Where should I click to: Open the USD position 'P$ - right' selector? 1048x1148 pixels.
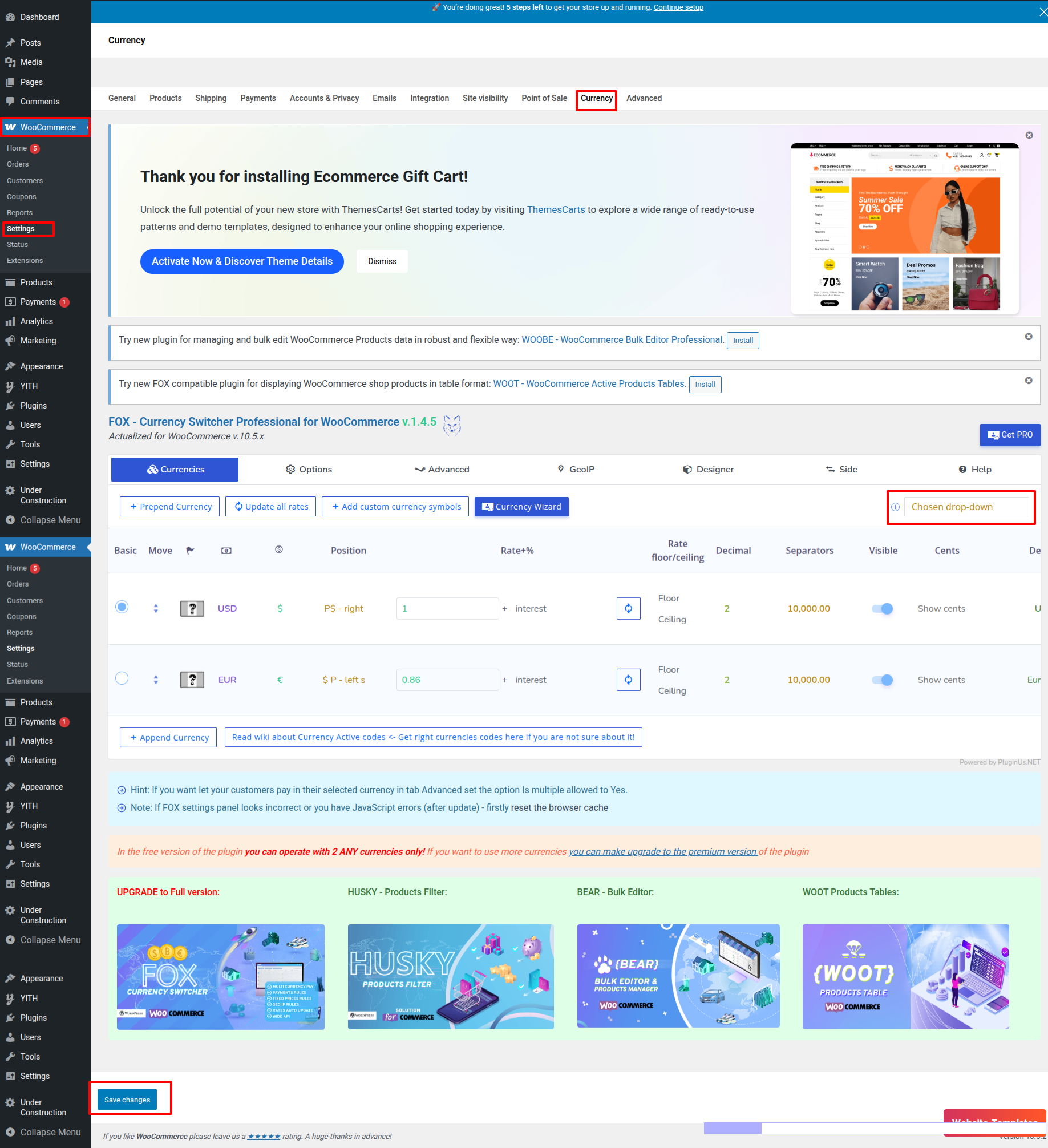click(x=343, y=609)
